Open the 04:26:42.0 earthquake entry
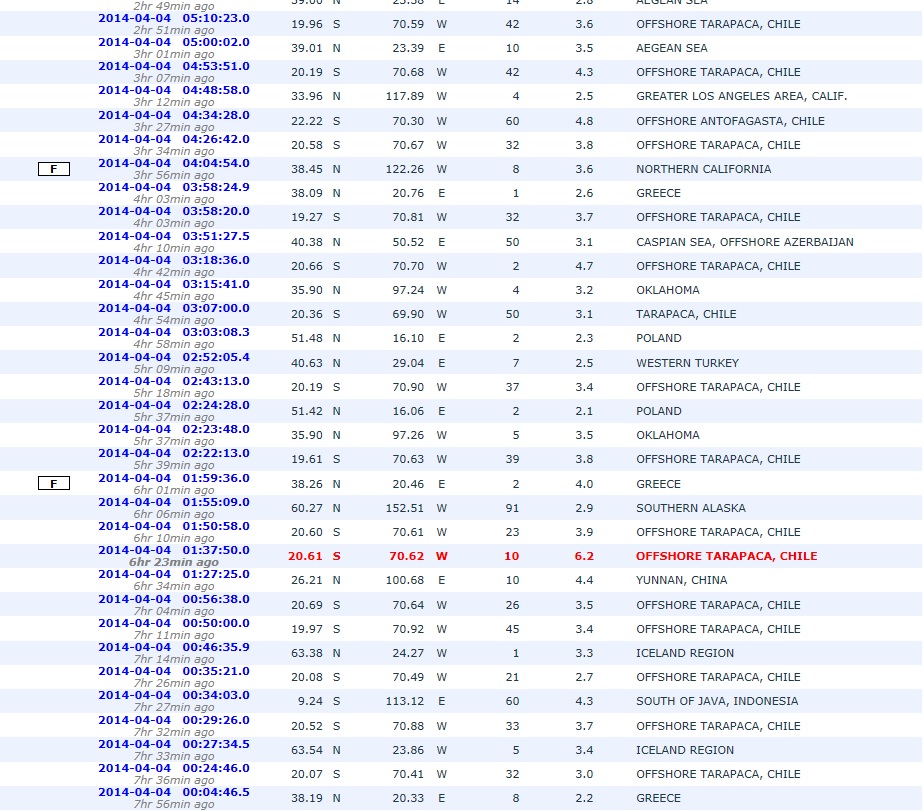 174,139
